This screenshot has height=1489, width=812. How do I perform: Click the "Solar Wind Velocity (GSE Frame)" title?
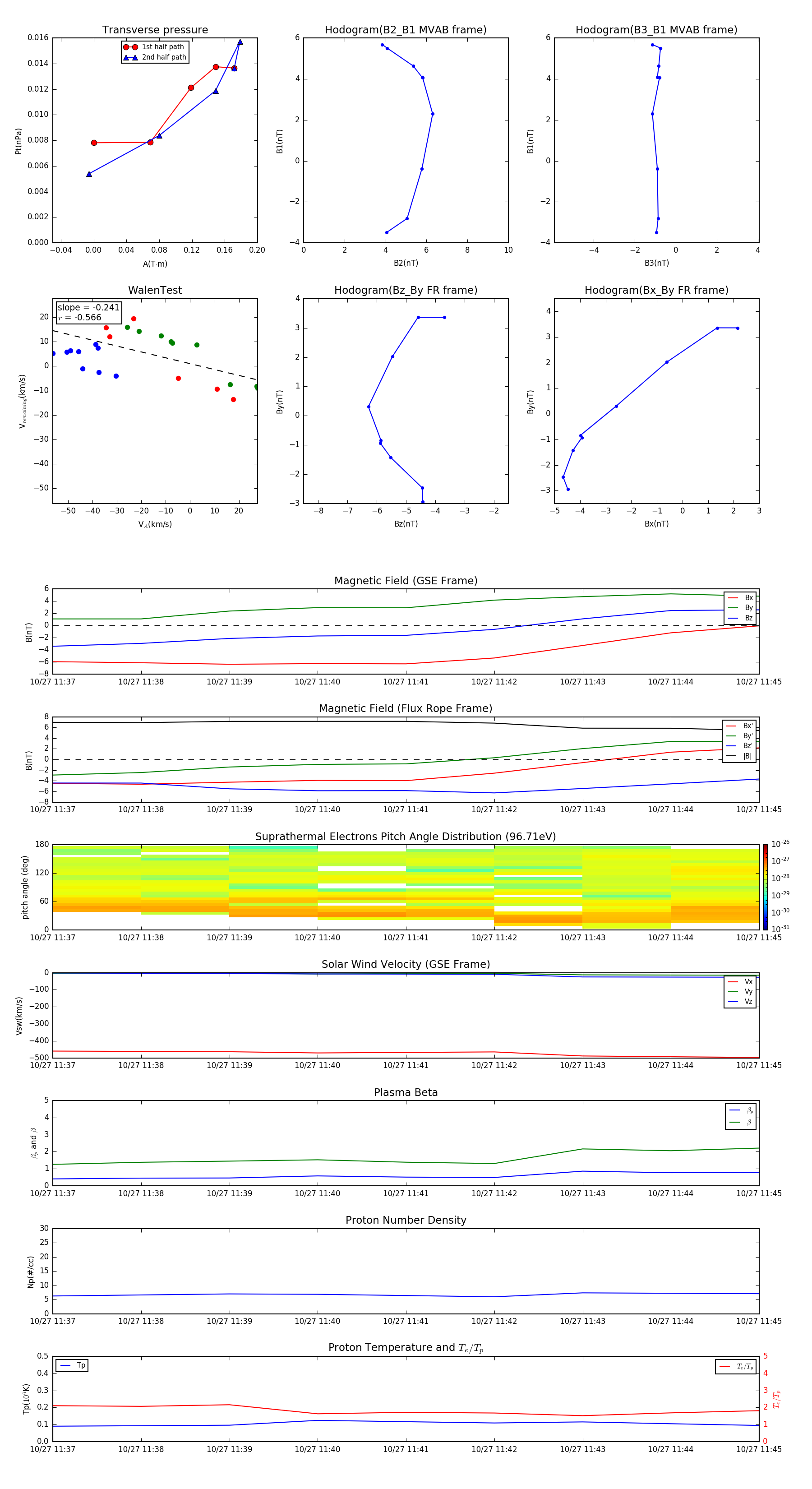406,964
